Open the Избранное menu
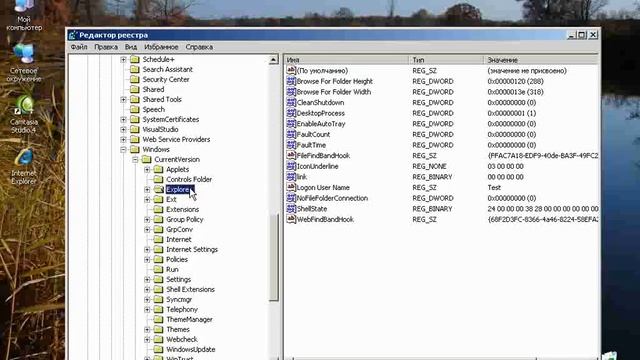 [x=161, y=47]
